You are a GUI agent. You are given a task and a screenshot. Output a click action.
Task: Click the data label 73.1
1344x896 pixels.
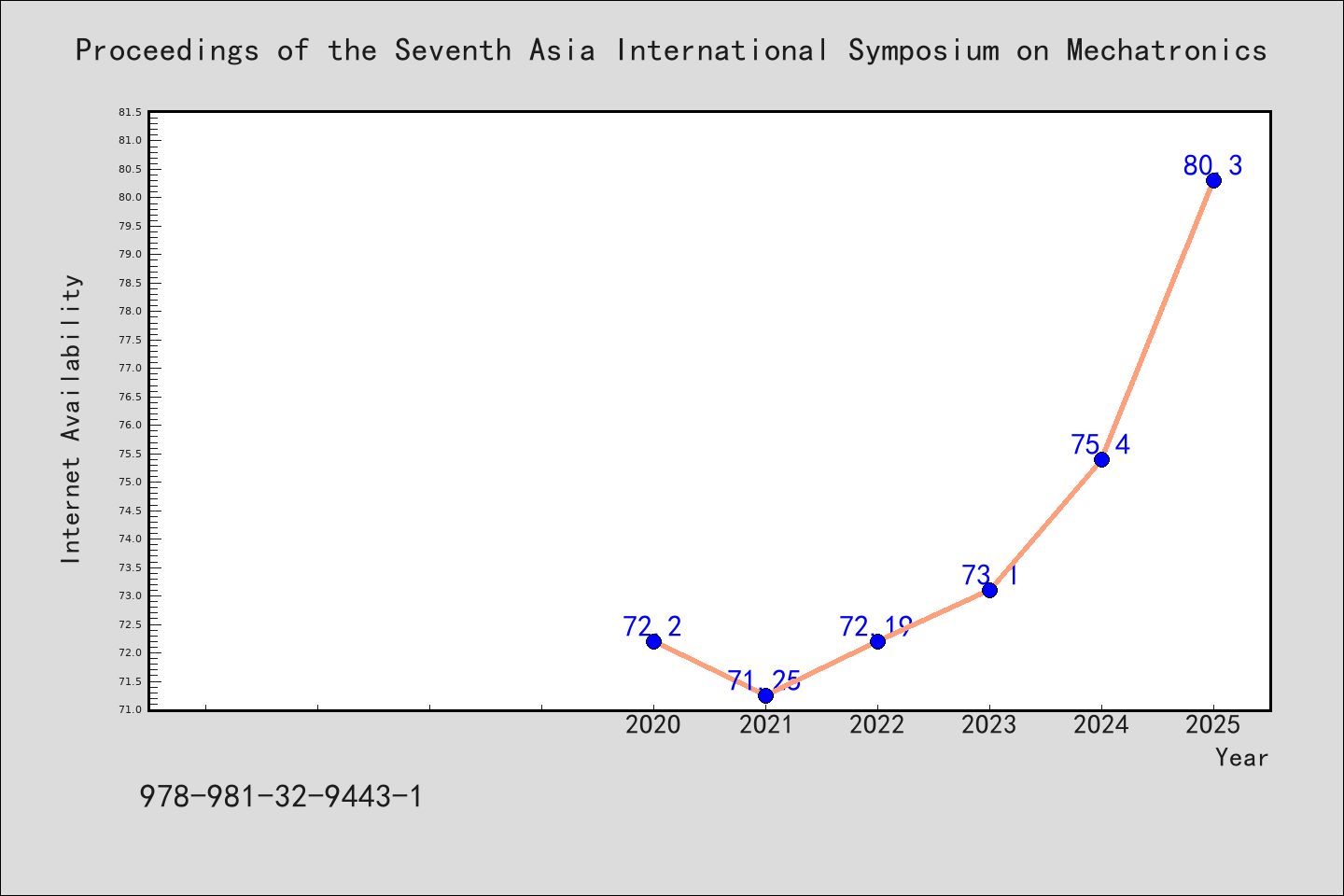989,575
